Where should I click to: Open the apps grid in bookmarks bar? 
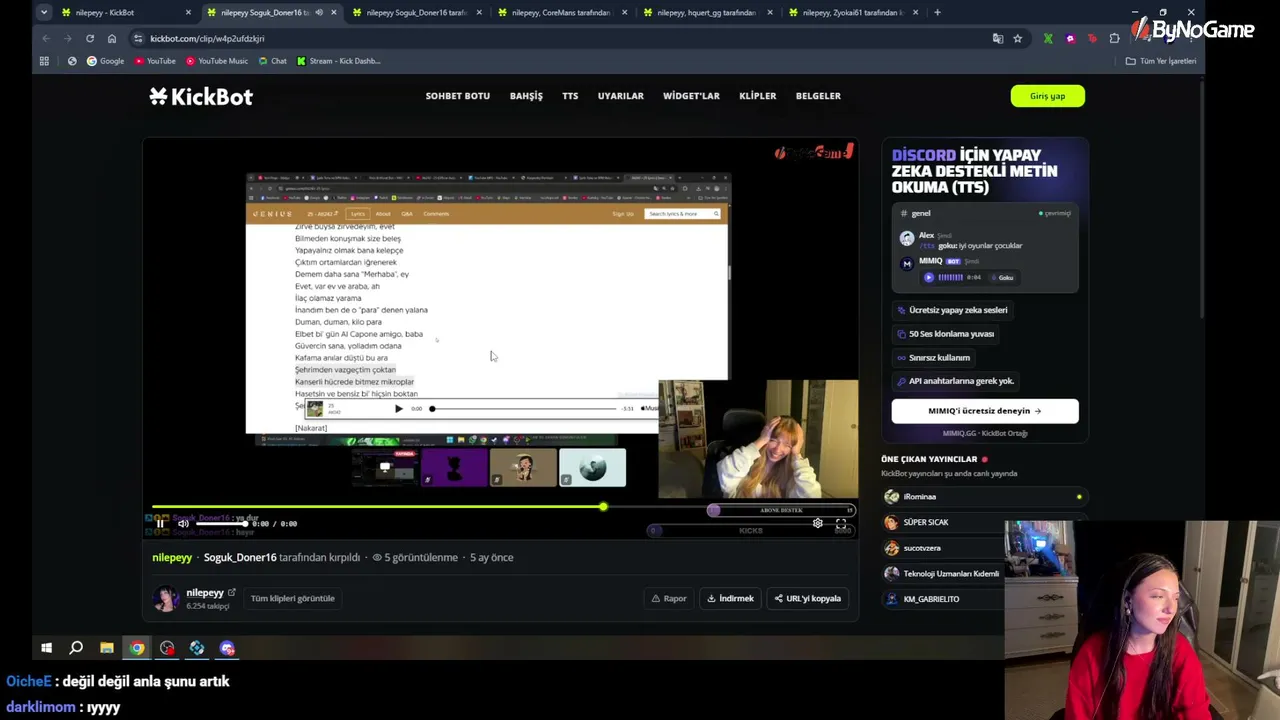(44, 61)
